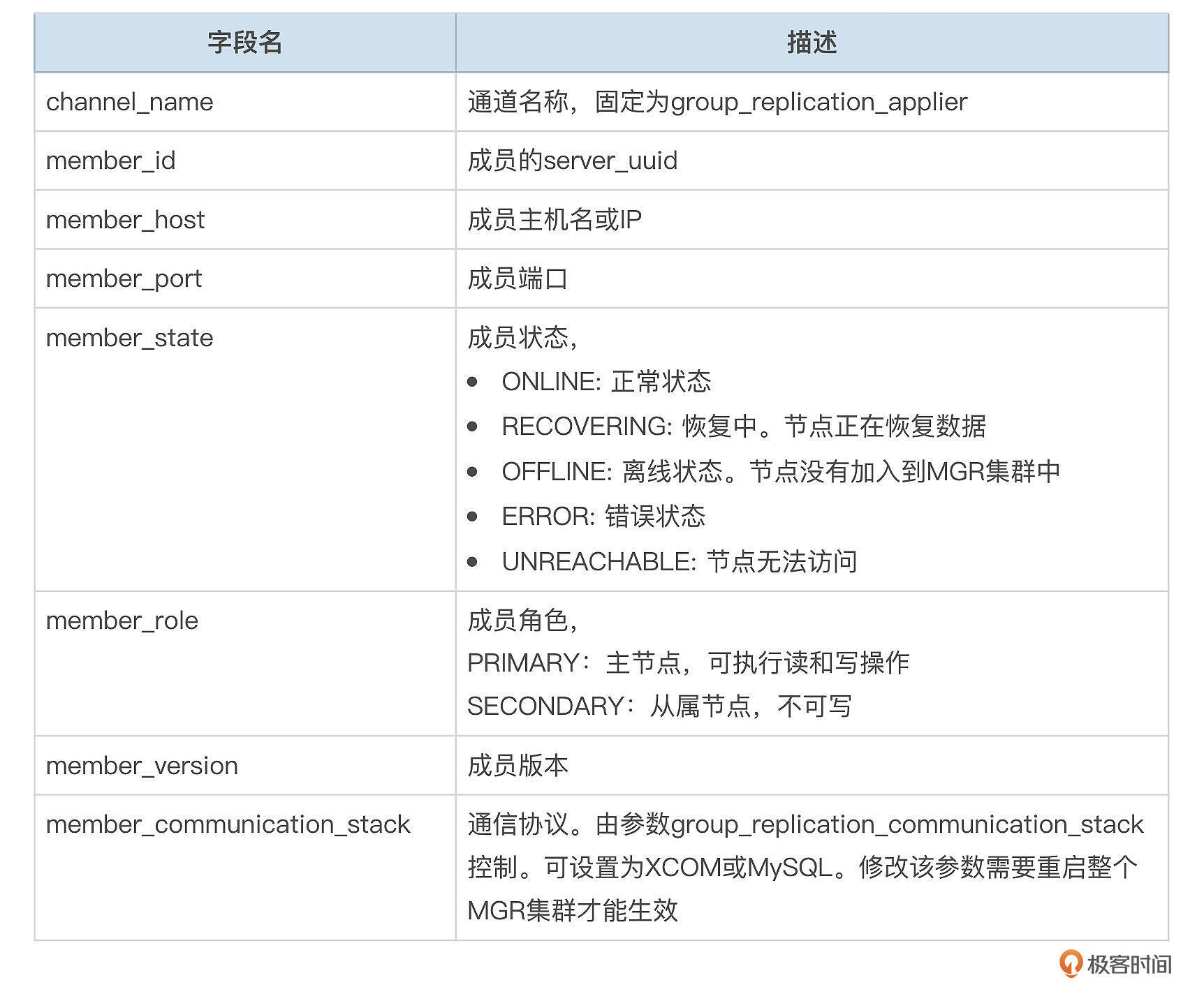
Task: Click the member_version field name
Action: click(142, 766)
